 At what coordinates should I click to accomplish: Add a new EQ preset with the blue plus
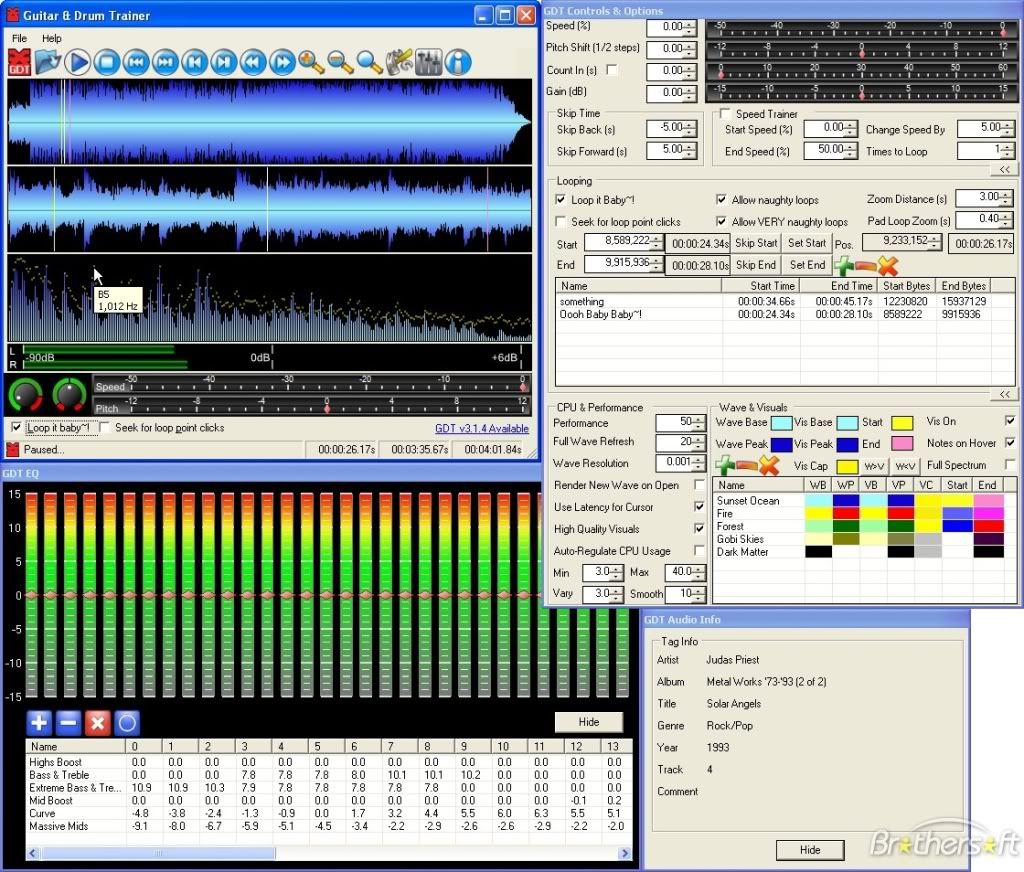click(x=39, y=722)
